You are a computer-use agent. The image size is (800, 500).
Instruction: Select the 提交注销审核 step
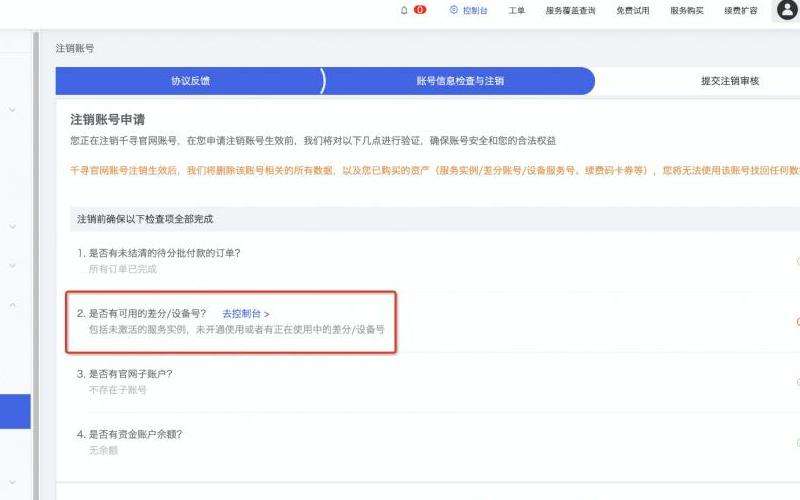click(x=729, y=81)
